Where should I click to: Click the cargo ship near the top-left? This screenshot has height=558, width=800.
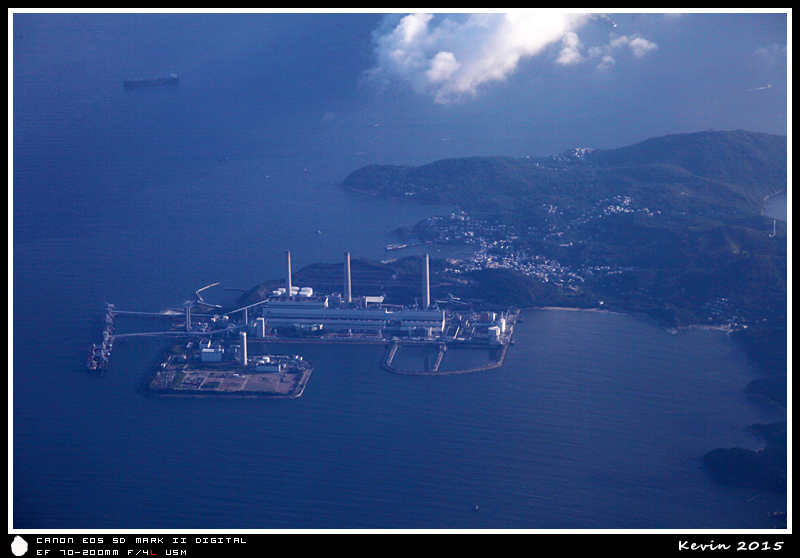[151, 80]
